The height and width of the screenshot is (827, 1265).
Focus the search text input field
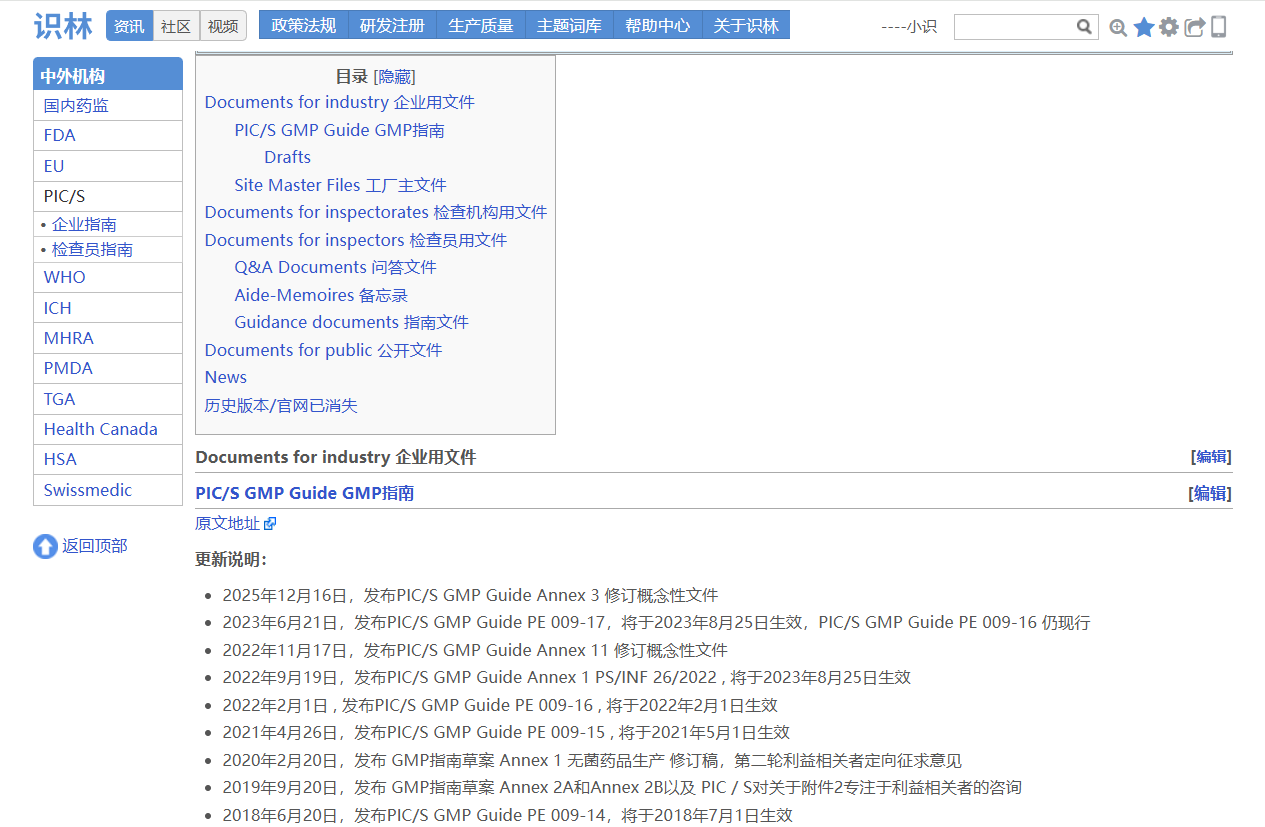[x=1013, y=27]
